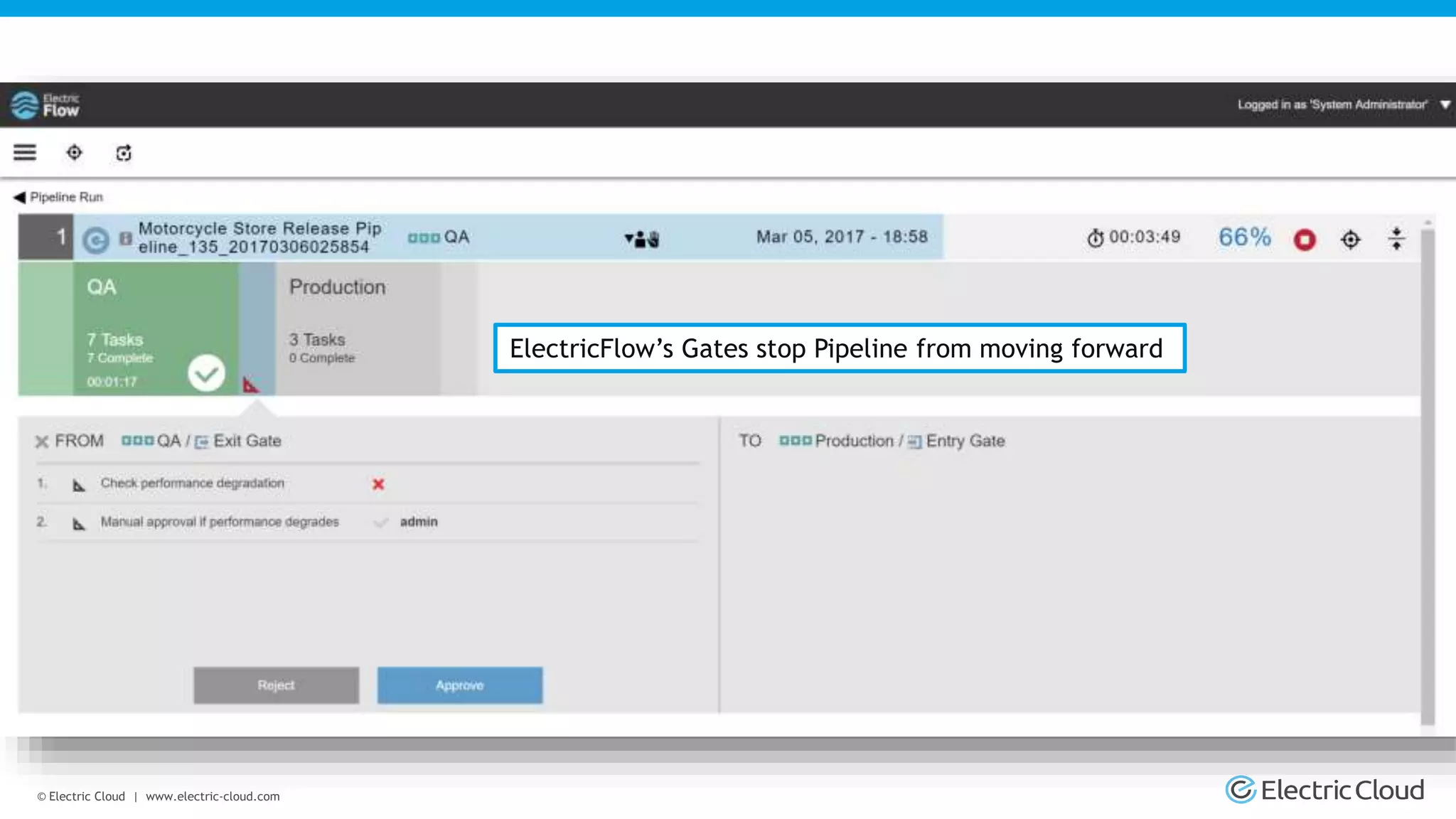Go back via Pipeline Run arrow

[20, 197]
